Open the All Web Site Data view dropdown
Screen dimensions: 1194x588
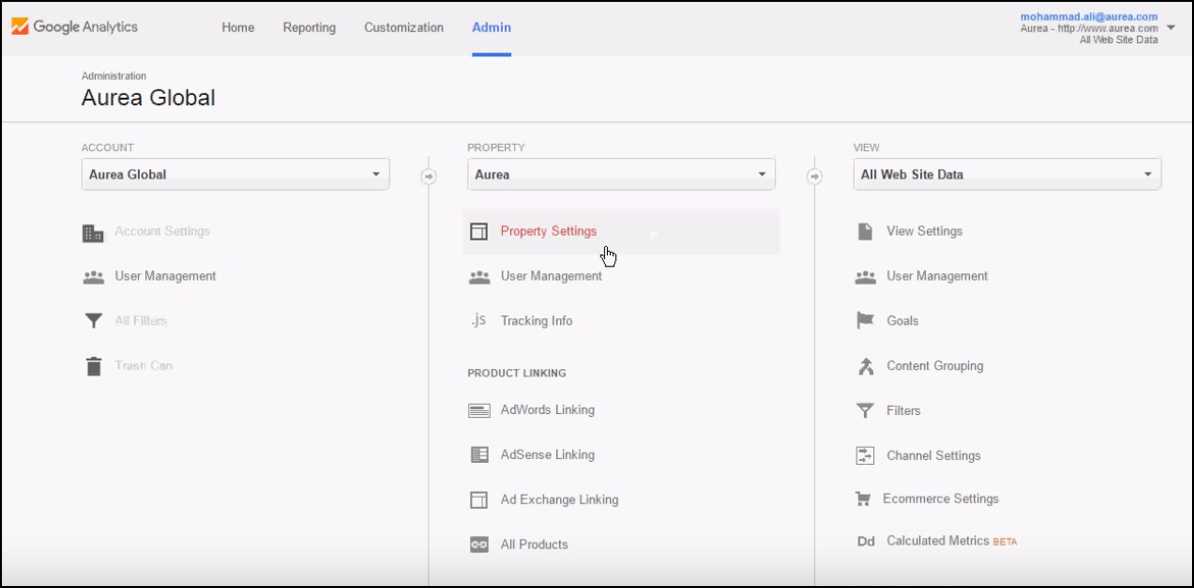click(1007, 174)
